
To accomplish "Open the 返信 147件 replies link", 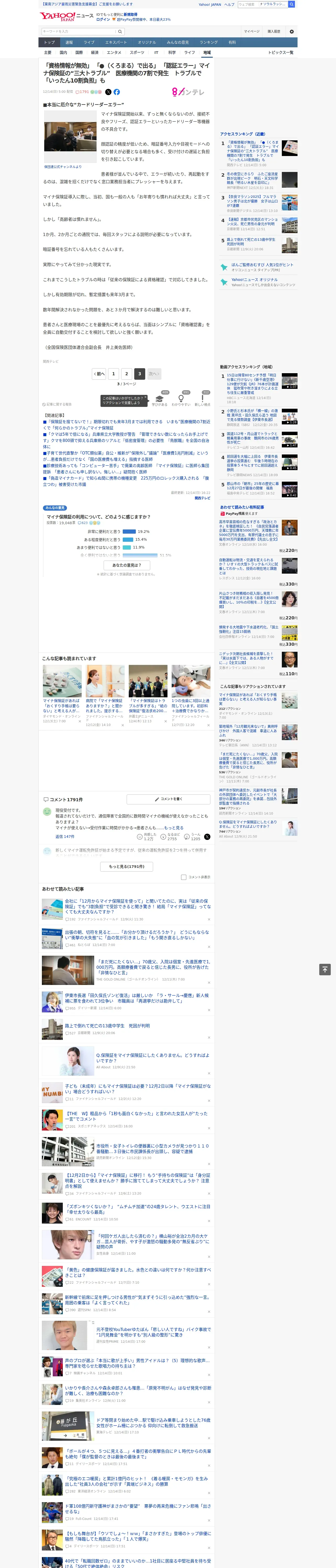I will pos(65,837).
